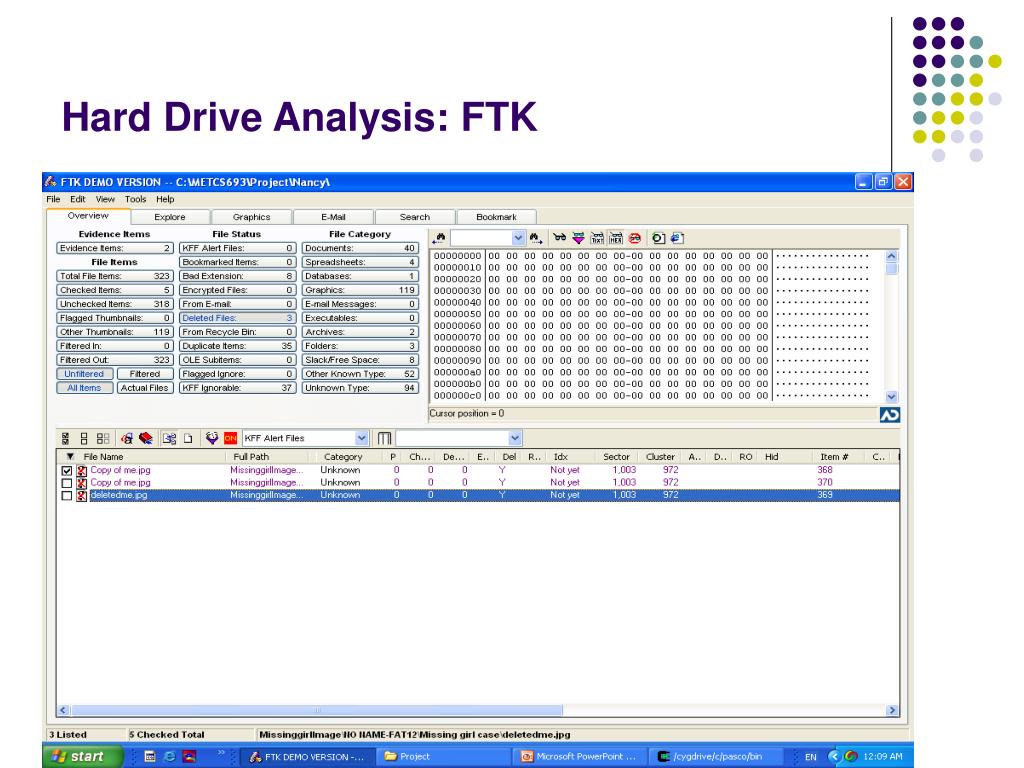Screen dimensions: 1024x768
Task: Click the green internal viewer icon
Action: pyautogui.click(x=658, y=238)
